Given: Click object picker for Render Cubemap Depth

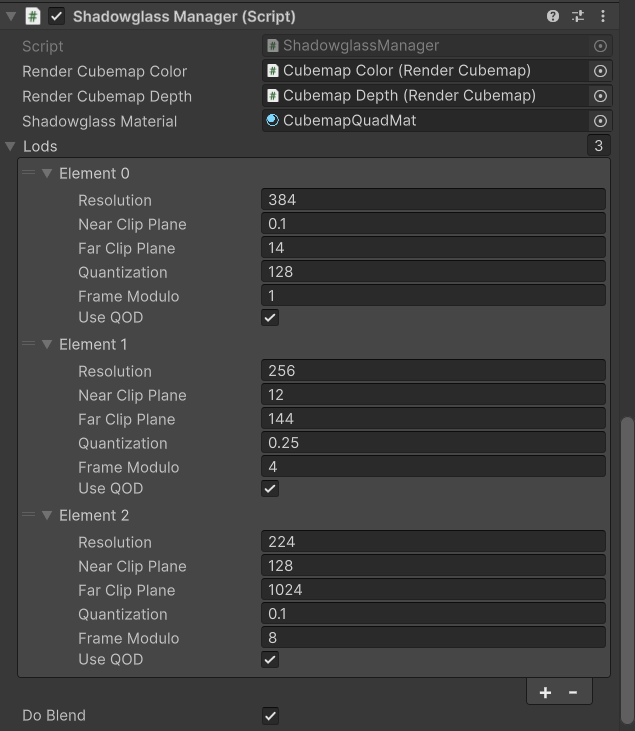Looking at the screenshot, I should click(x=600, y=96).
